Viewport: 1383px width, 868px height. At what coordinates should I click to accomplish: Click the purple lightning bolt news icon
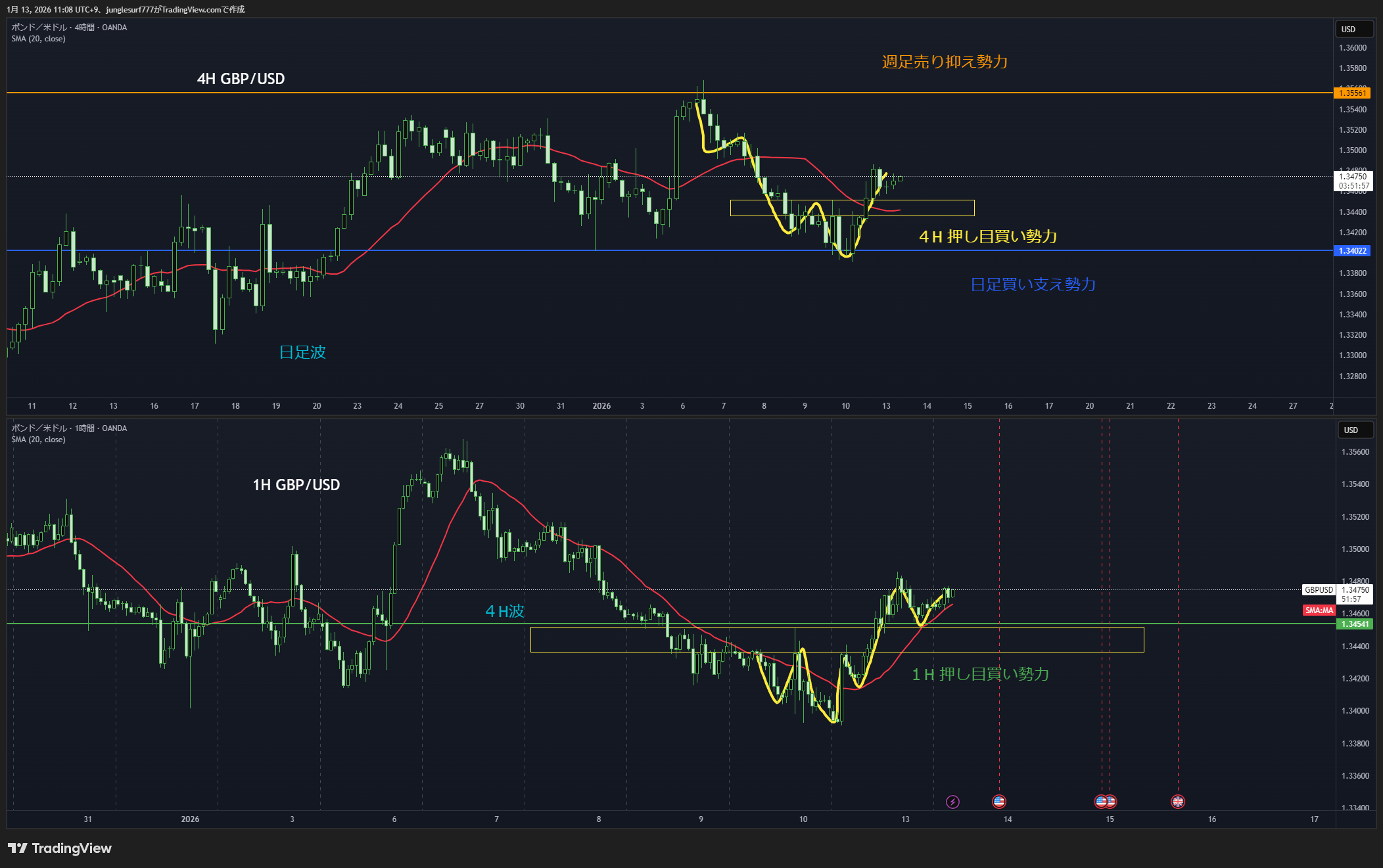pyautogui.click(x=952, y=802)
